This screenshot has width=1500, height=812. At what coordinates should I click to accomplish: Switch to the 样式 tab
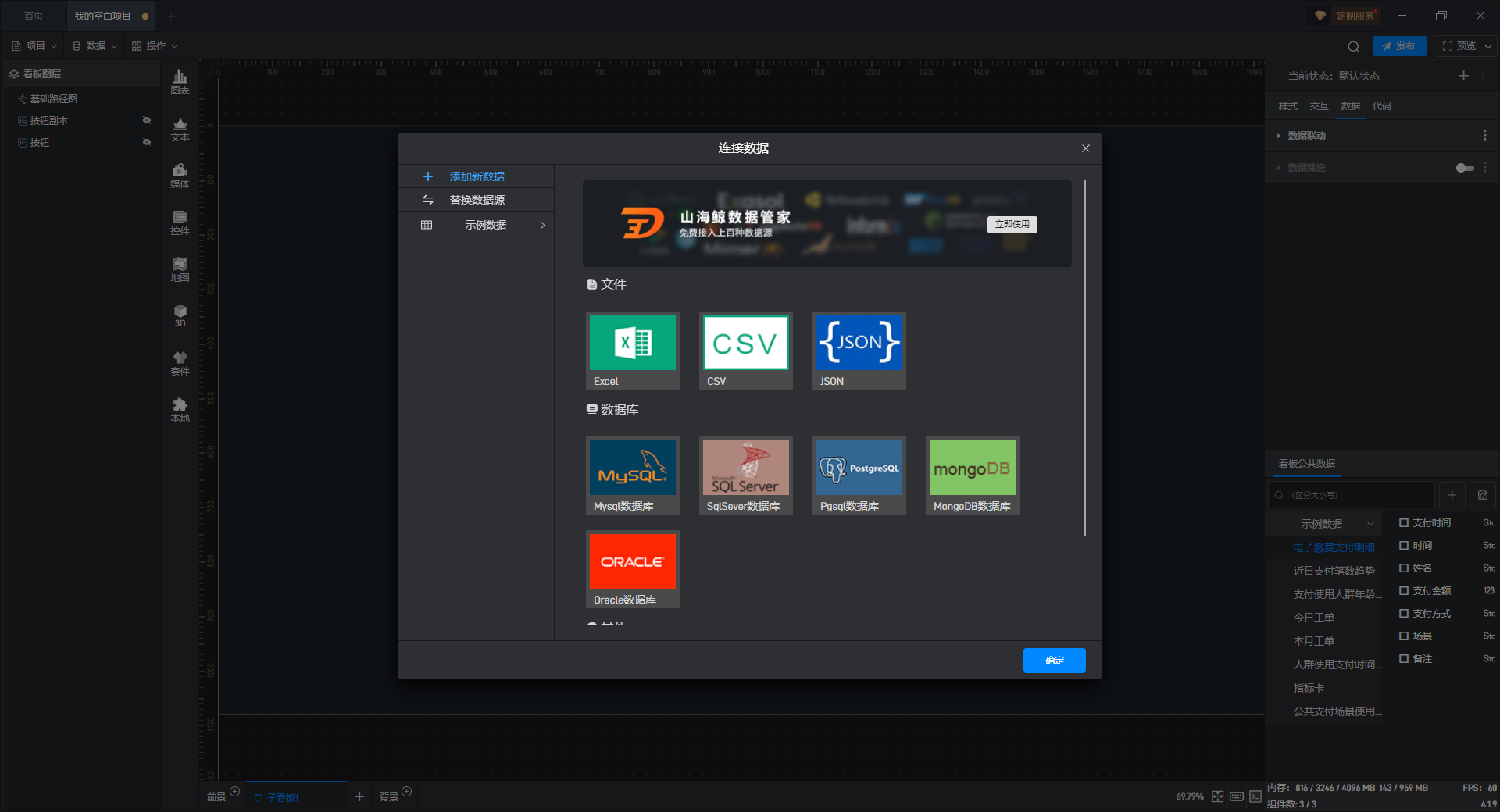tap(1287, 106)
